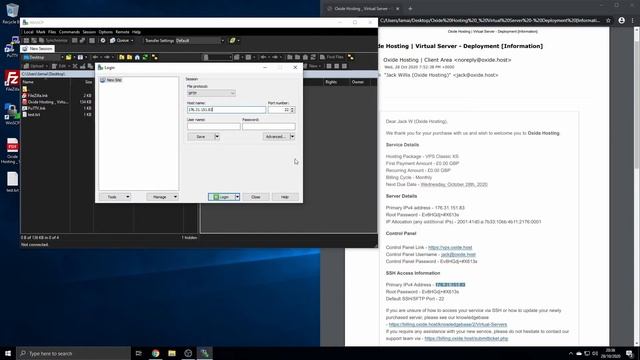Click the Queue toolbar button
Viewport: 640px width, 360px height.
(122, 40)
